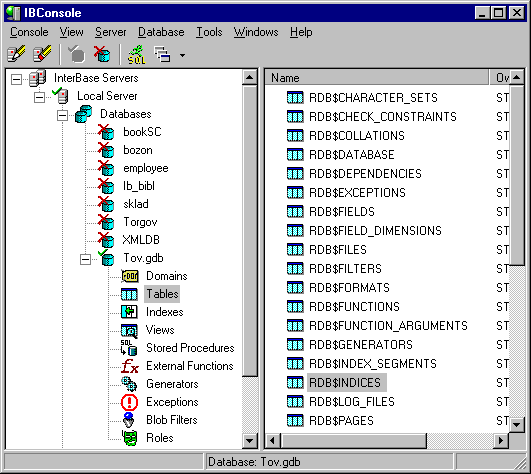Viewport: 531px width, 474px height.
Task: Click the InterBase Servers tree icon
Action: [37, 78]
